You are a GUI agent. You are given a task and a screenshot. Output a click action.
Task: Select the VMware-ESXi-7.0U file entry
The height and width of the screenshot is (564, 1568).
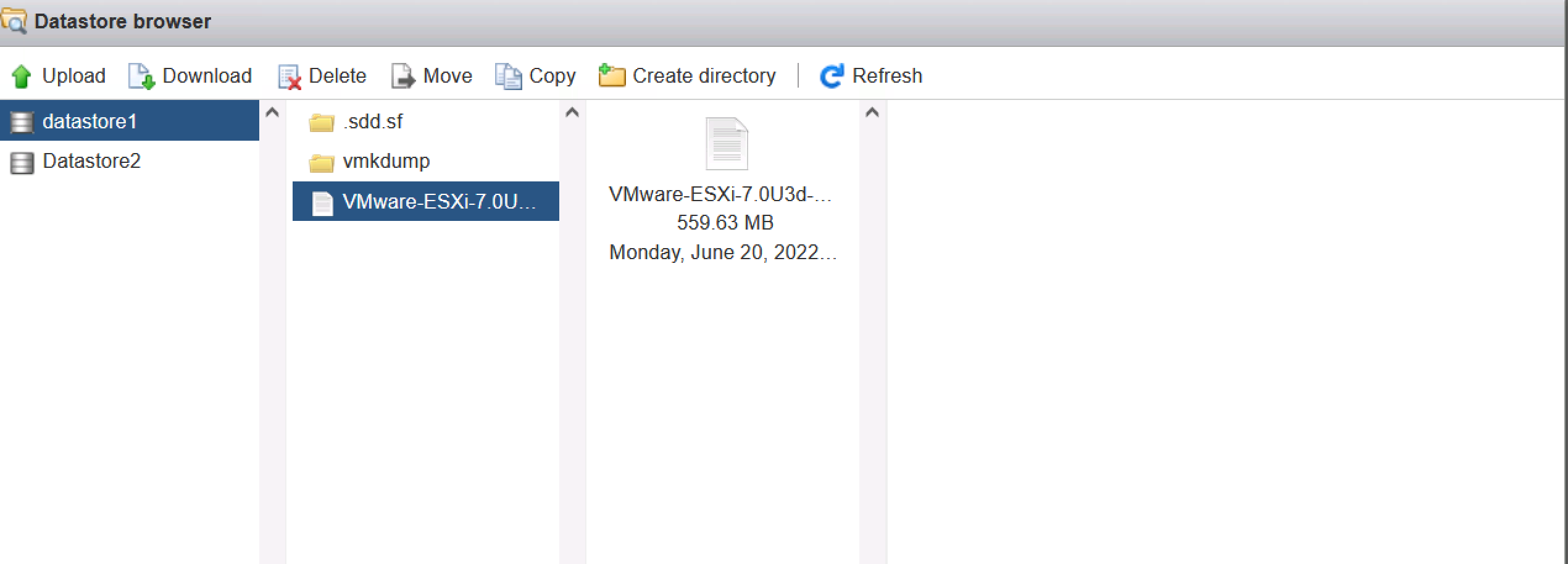(438, 202)
